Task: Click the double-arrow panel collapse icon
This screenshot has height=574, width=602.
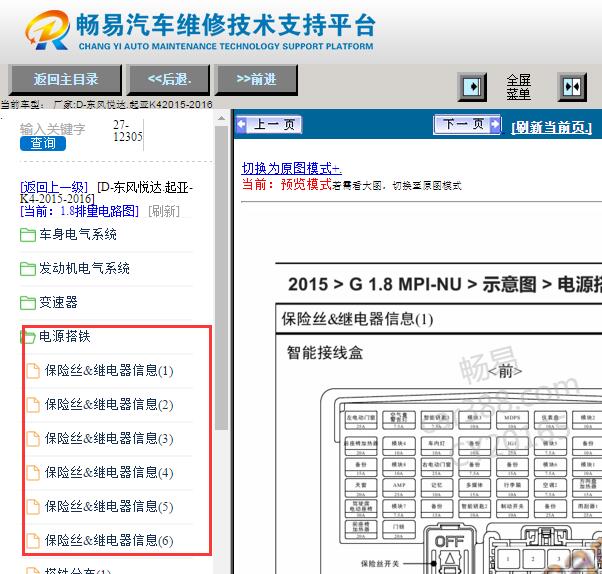Action: coord(572,87)
